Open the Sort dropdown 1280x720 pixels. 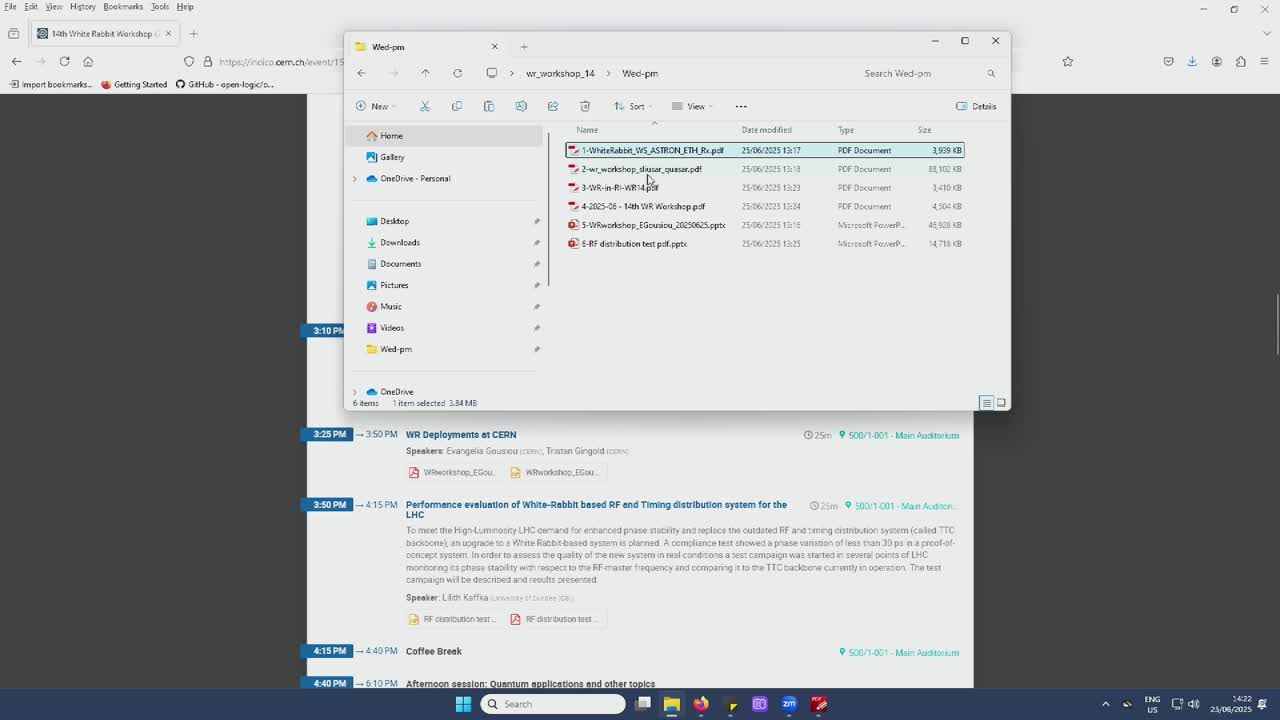pos(633,106)
